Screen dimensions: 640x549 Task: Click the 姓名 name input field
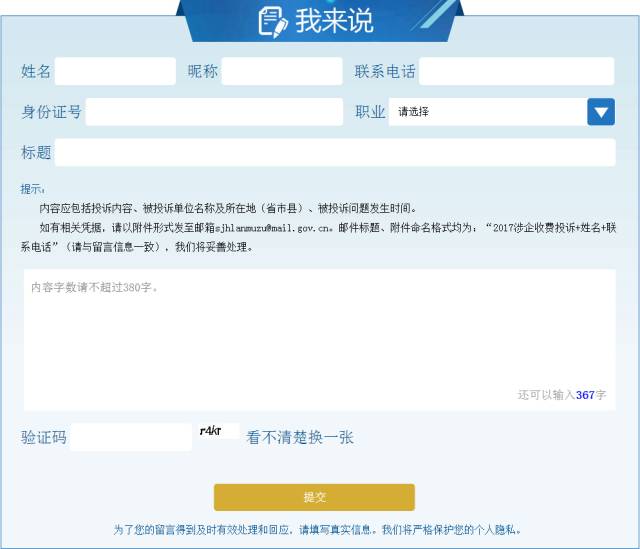[115, 71]
